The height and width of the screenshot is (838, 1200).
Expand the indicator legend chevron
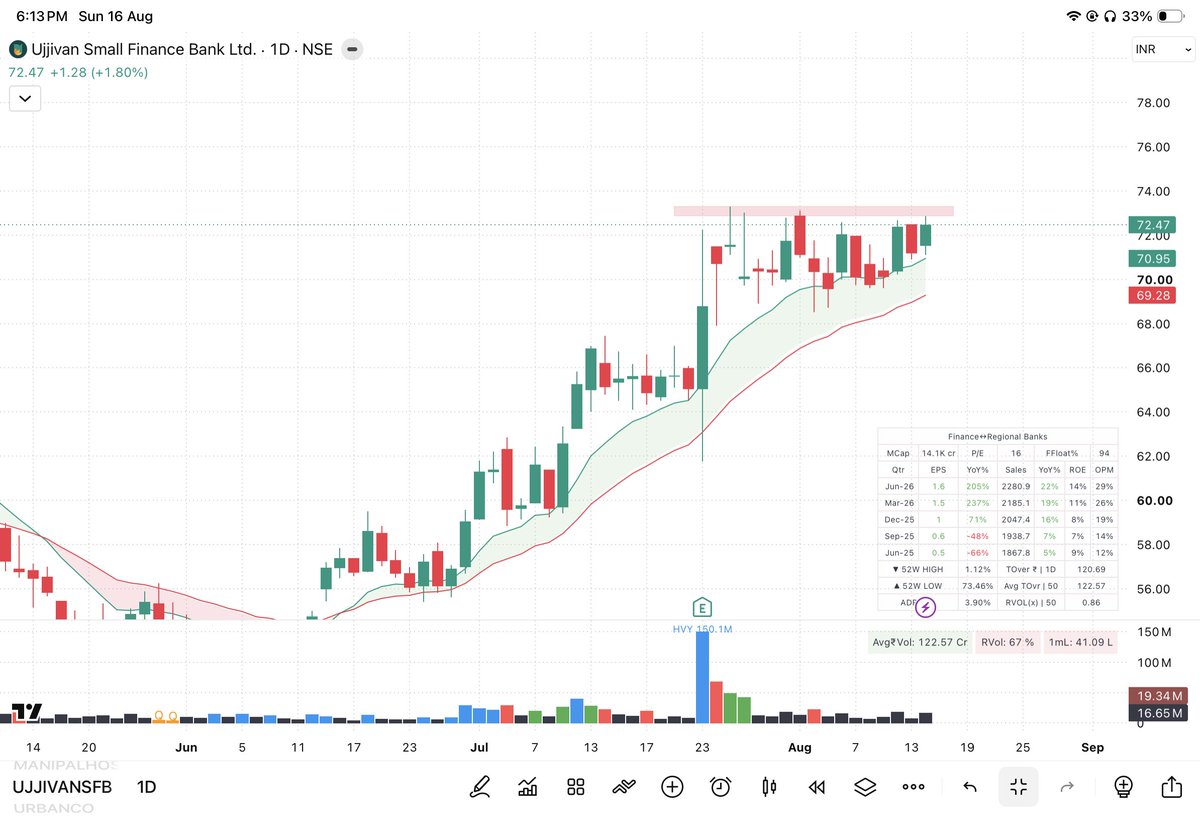tap(24, 98)
